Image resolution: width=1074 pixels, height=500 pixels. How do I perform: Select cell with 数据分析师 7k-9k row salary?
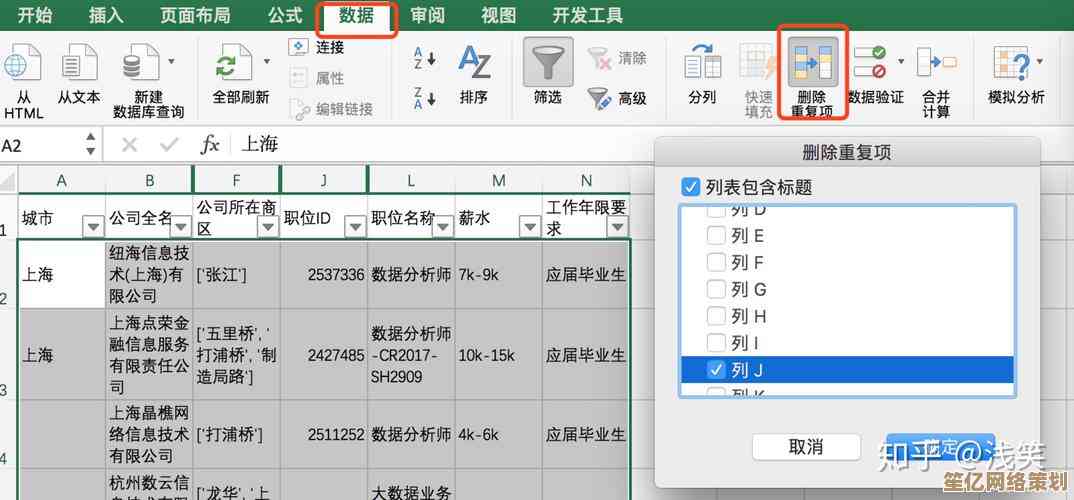pos(497,274)
